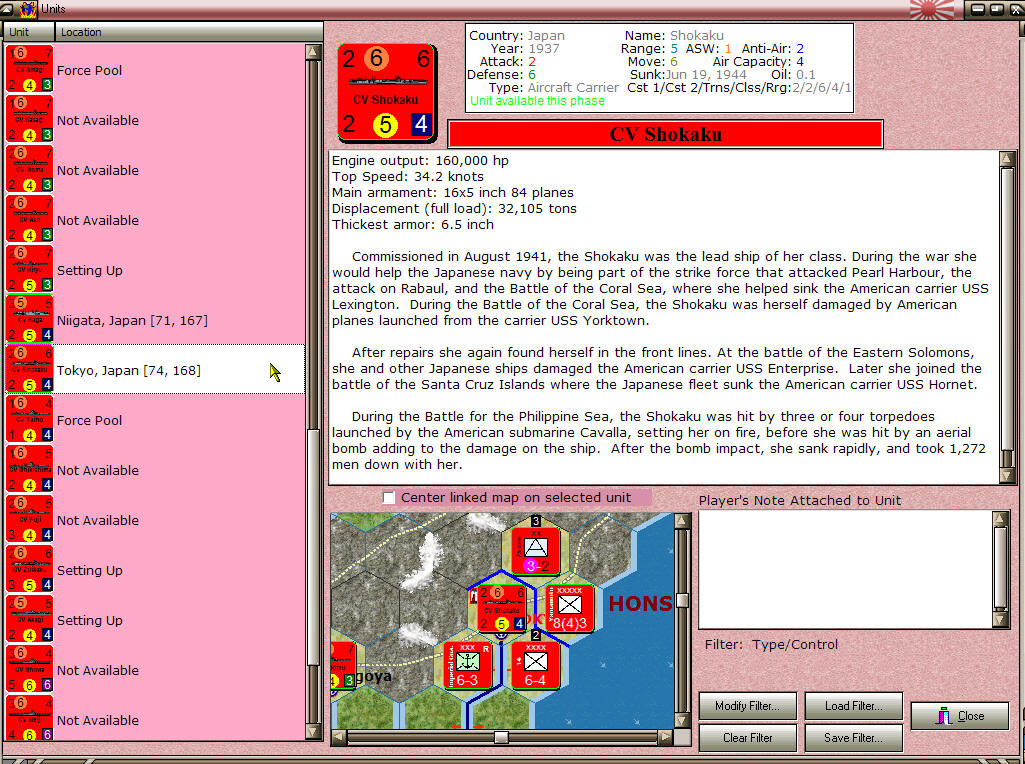Click Setting Up text beside CV Zuikaku
This screenshot has height=764, width=1025.
click(x=90, y=571)
